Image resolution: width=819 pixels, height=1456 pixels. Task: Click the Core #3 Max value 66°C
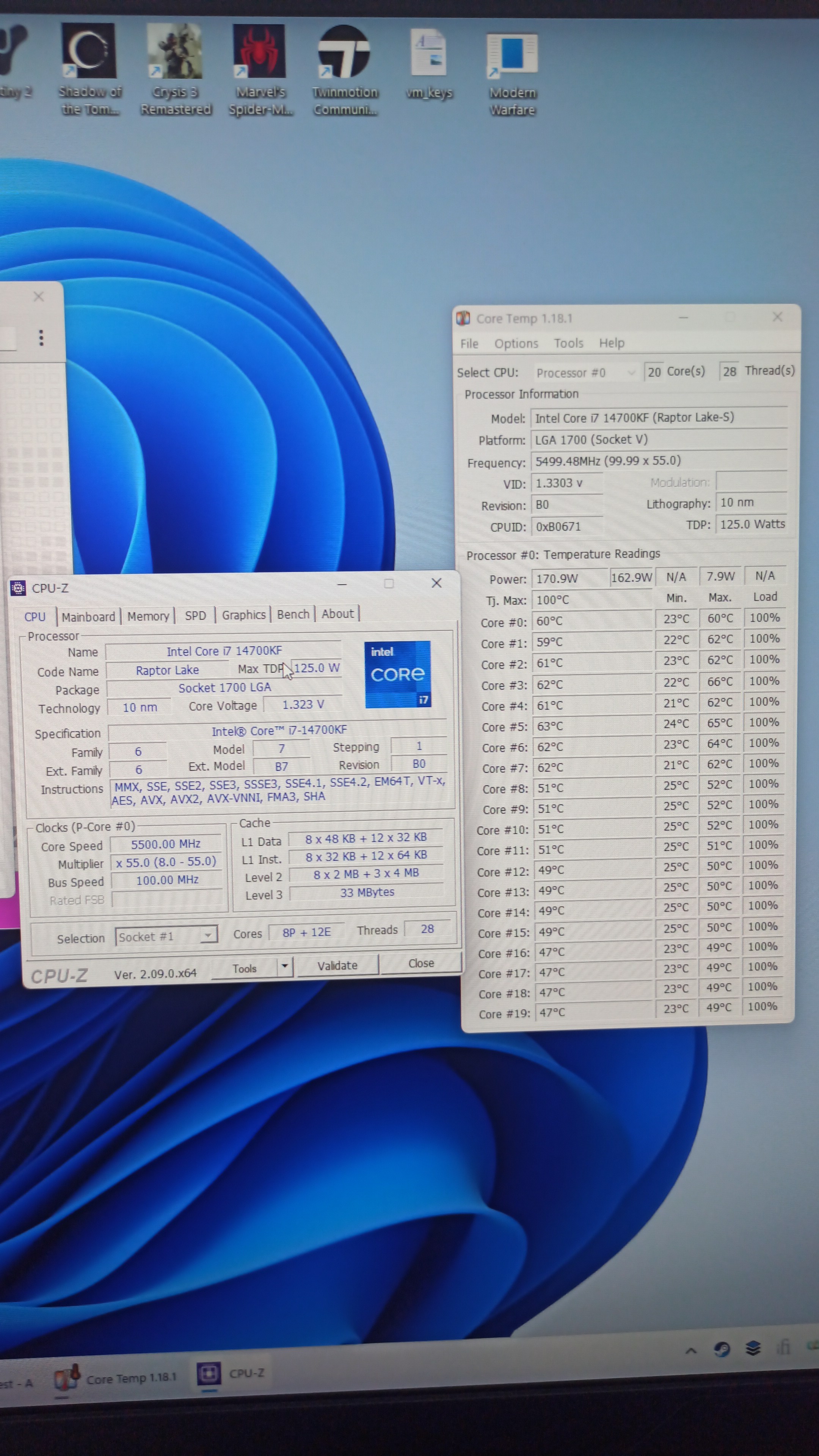[x=720, y=681]
